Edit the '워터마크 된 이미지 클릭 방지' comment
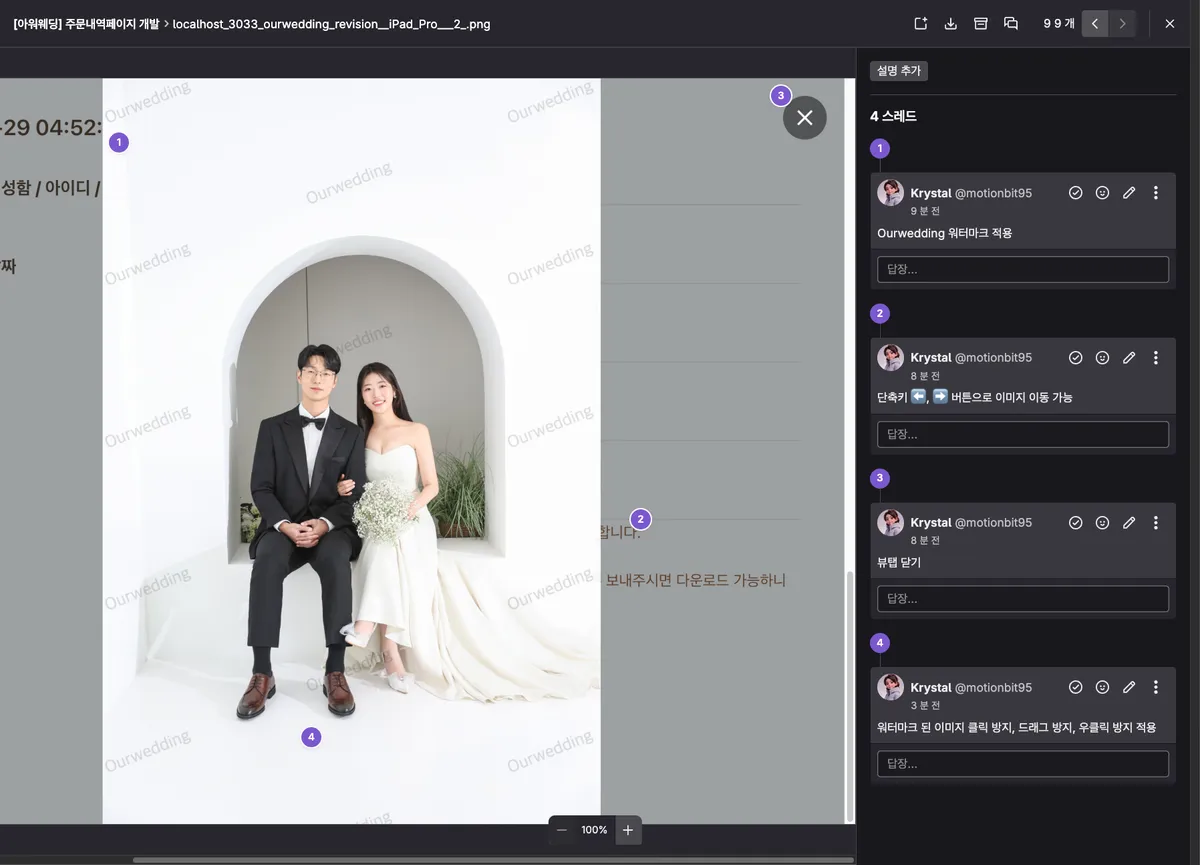The height and width of the screenshot is (865, 1200). pyautogui.click(x=1129, y=687)
